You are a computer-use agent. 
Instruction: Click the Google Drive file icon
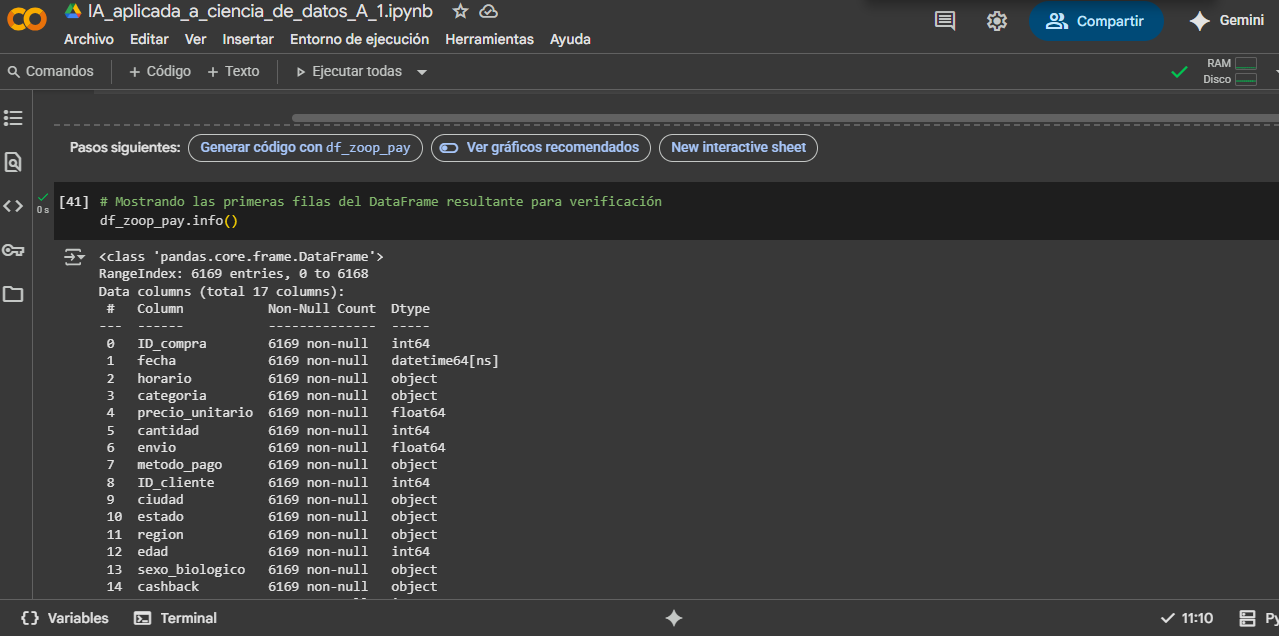pyautogui.click(x=73, y=11)
